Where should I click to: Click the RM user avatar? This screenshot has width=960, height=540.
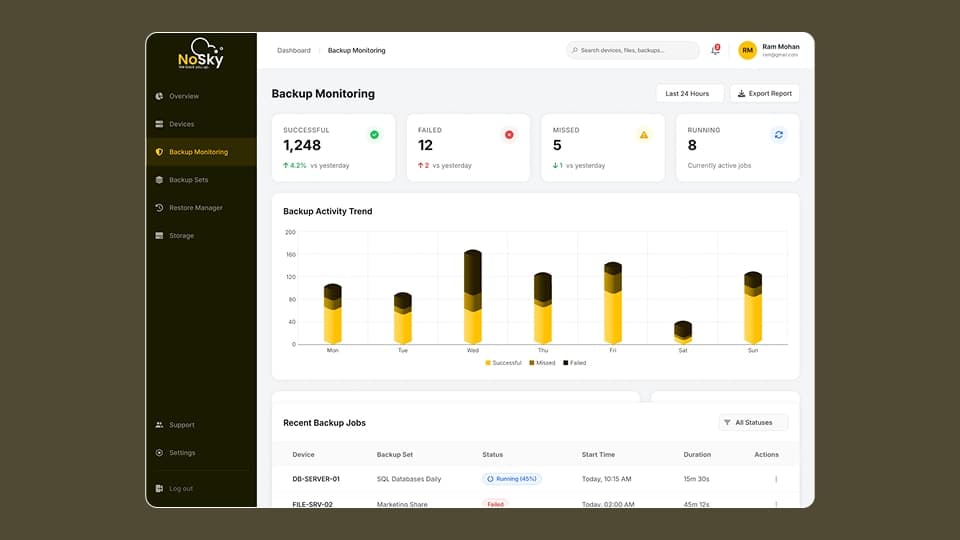(x=747, y=50)
